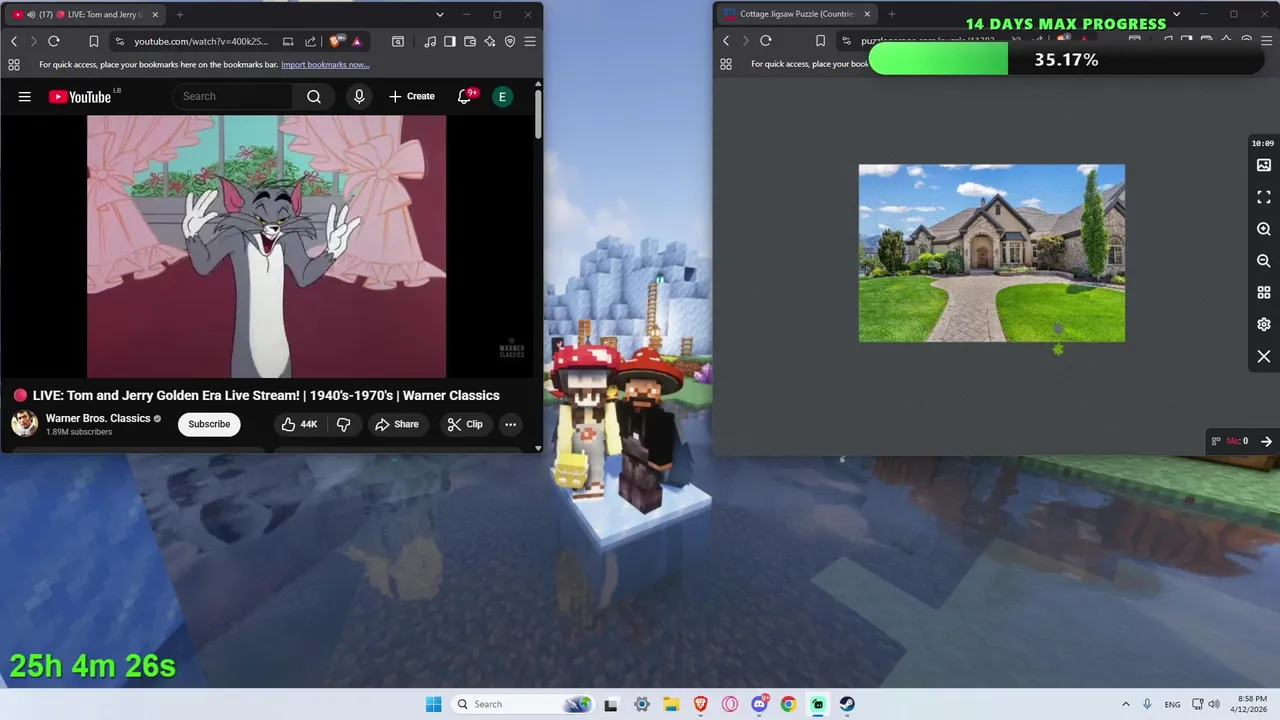Show puzzle preview image icon
This screenshot has width=1280, height=720.
[x=1264, y=165]
